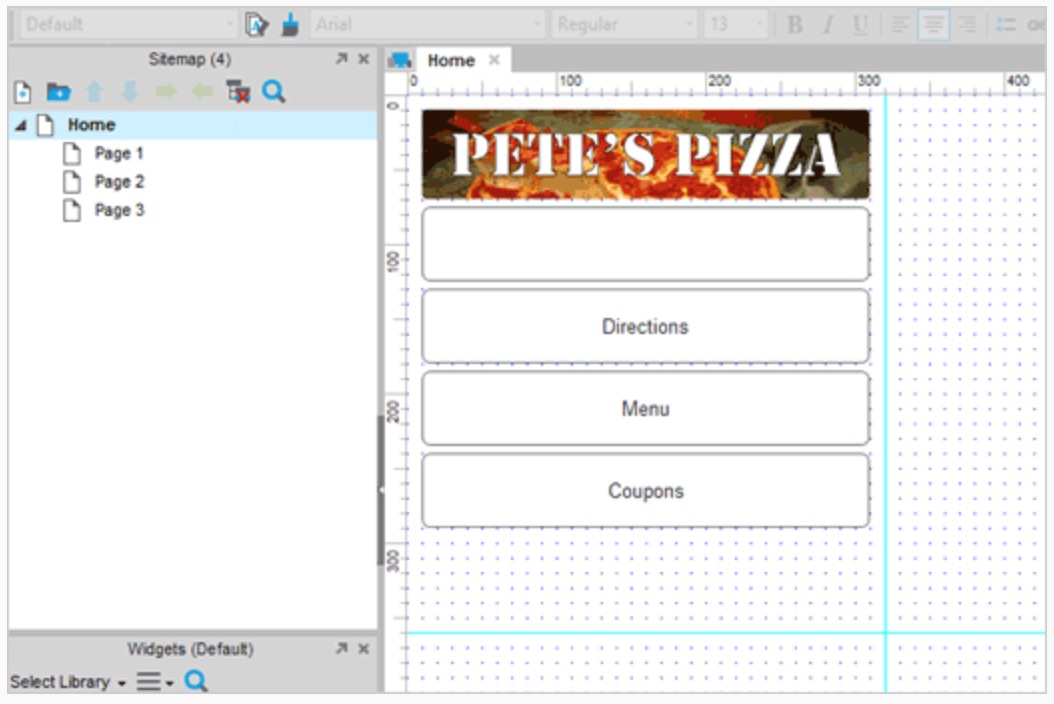Pop out the Sitemap panel
Screen dimensions: 1054x704
click(341, 59)
